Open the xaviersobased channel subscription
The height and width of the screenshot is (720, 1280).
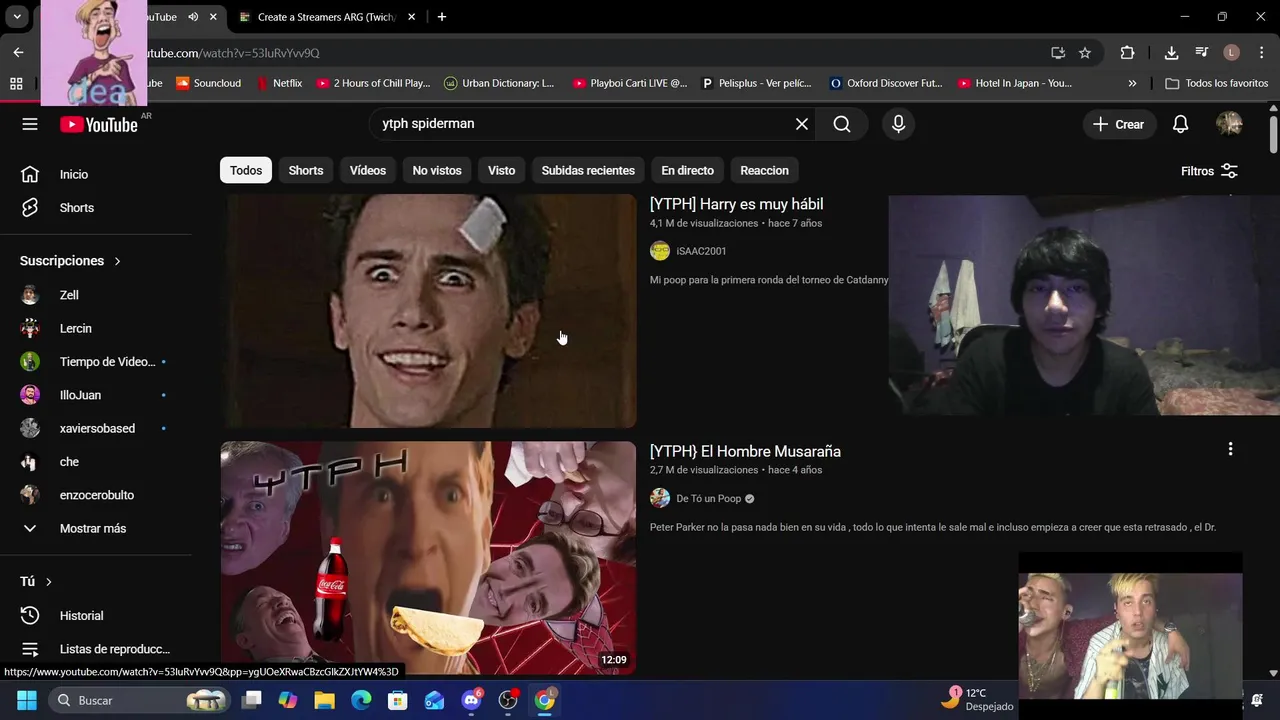(x=96, y=428)
